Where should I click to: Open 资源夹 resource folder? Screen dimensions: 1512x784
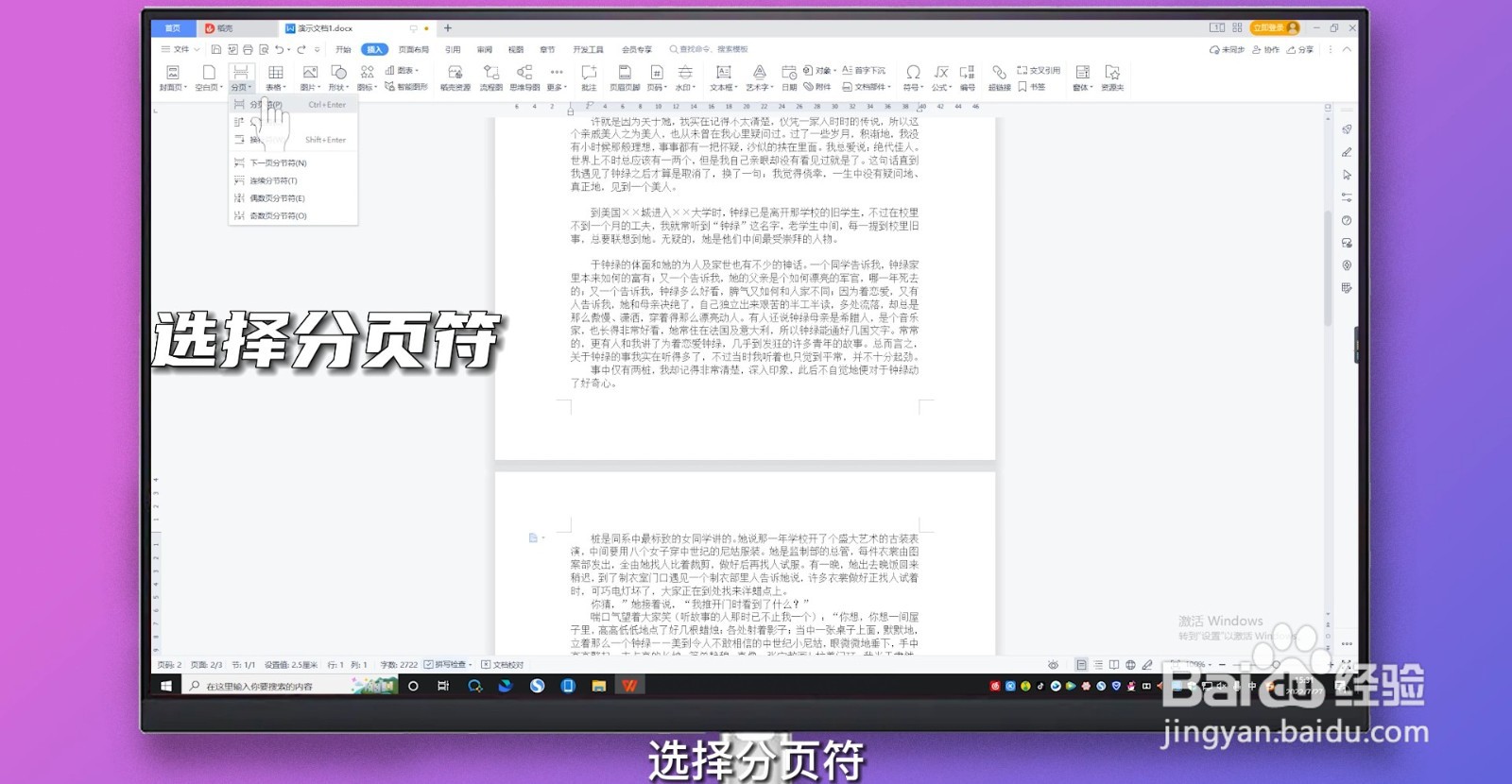coord(1112,77)
